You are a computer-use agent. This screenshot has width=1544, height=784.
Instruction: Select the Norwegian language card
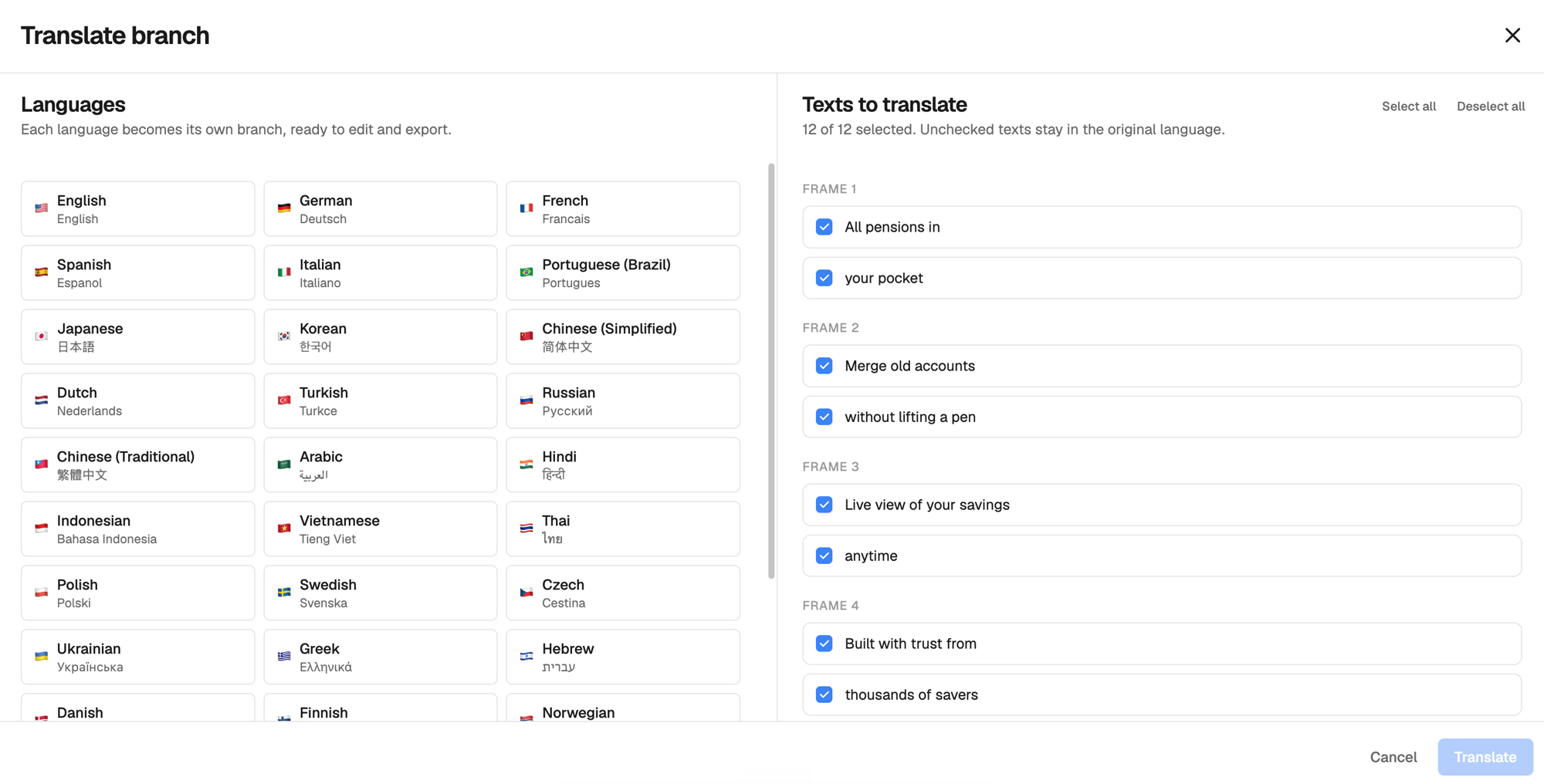[x=623, y=708]
